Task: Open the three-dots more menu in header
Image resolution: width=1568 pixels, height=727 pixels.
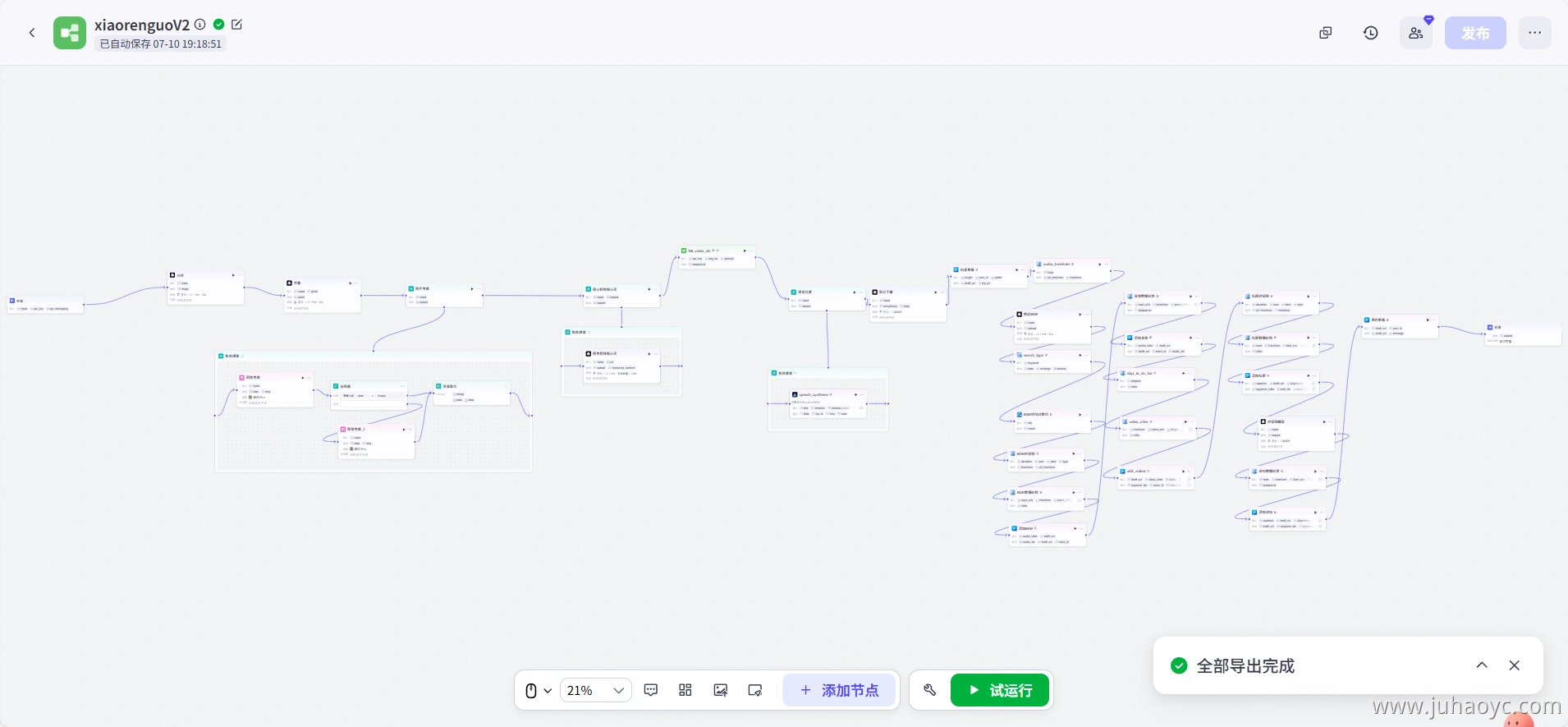Action: point(1534,33)
